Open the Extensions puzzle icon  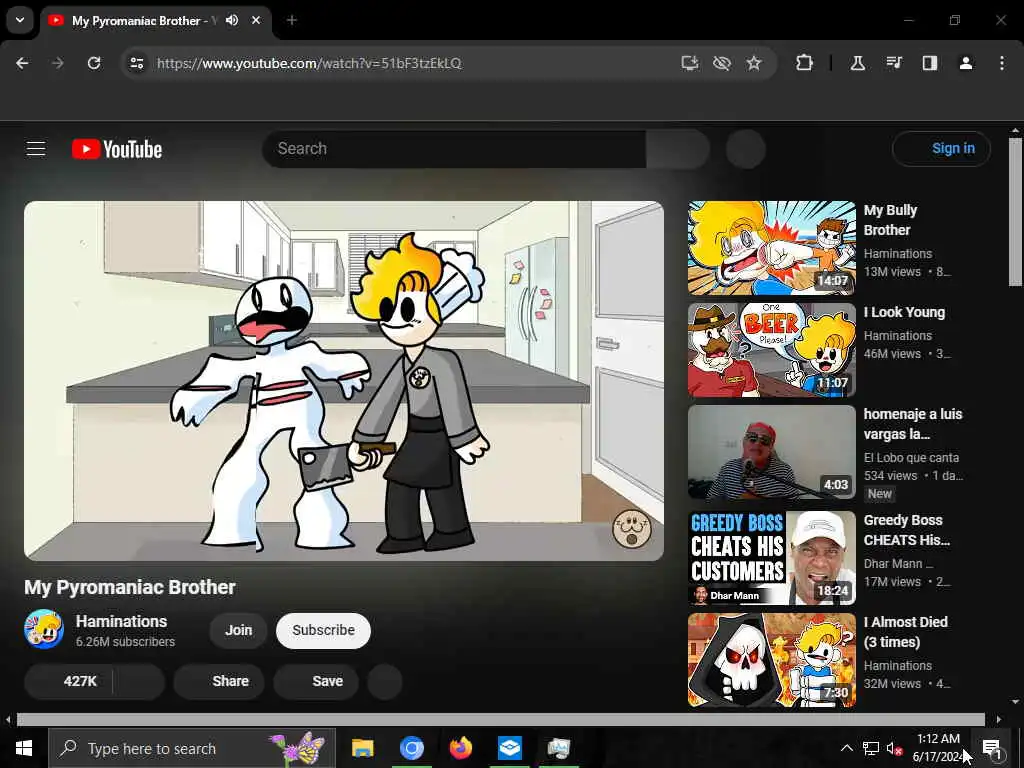[x=805, y=63]
